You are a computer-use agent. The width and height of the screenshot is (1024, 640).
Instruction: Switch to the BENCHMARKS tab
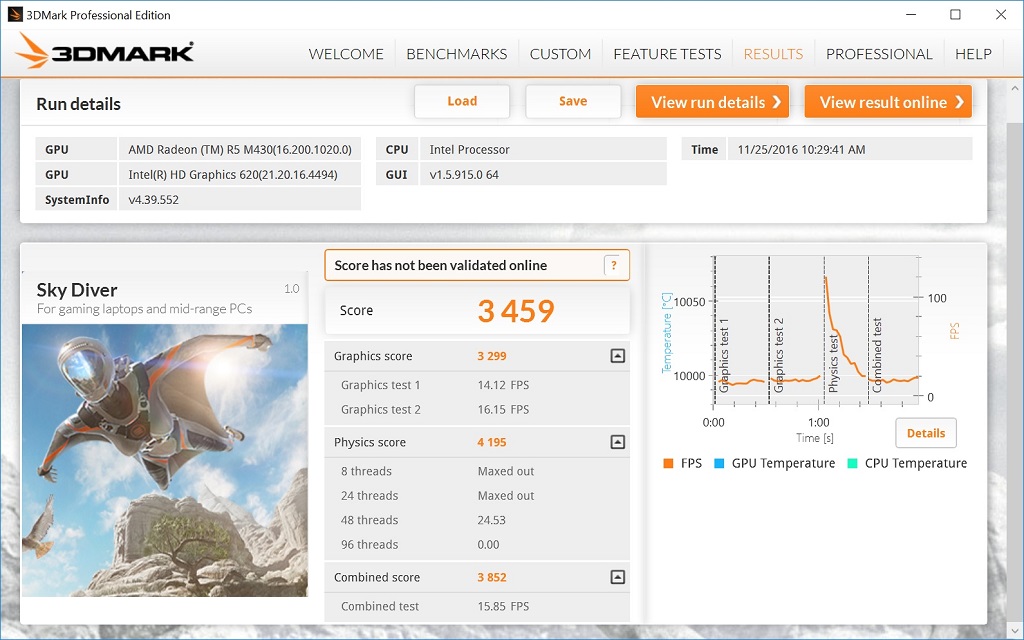click(456, 54)
